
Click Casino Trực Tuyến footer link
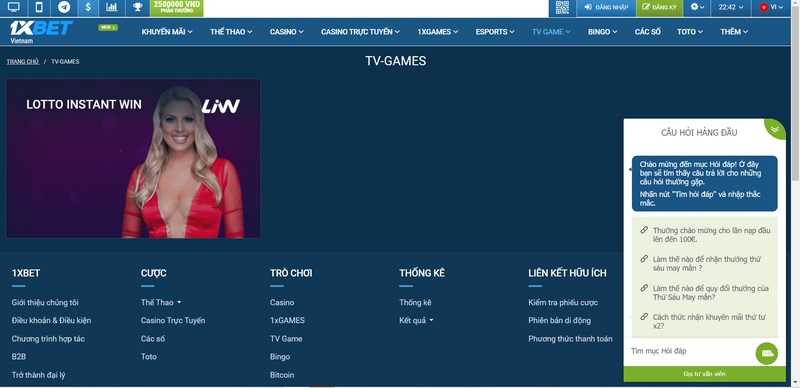click(x=173, y=321)
